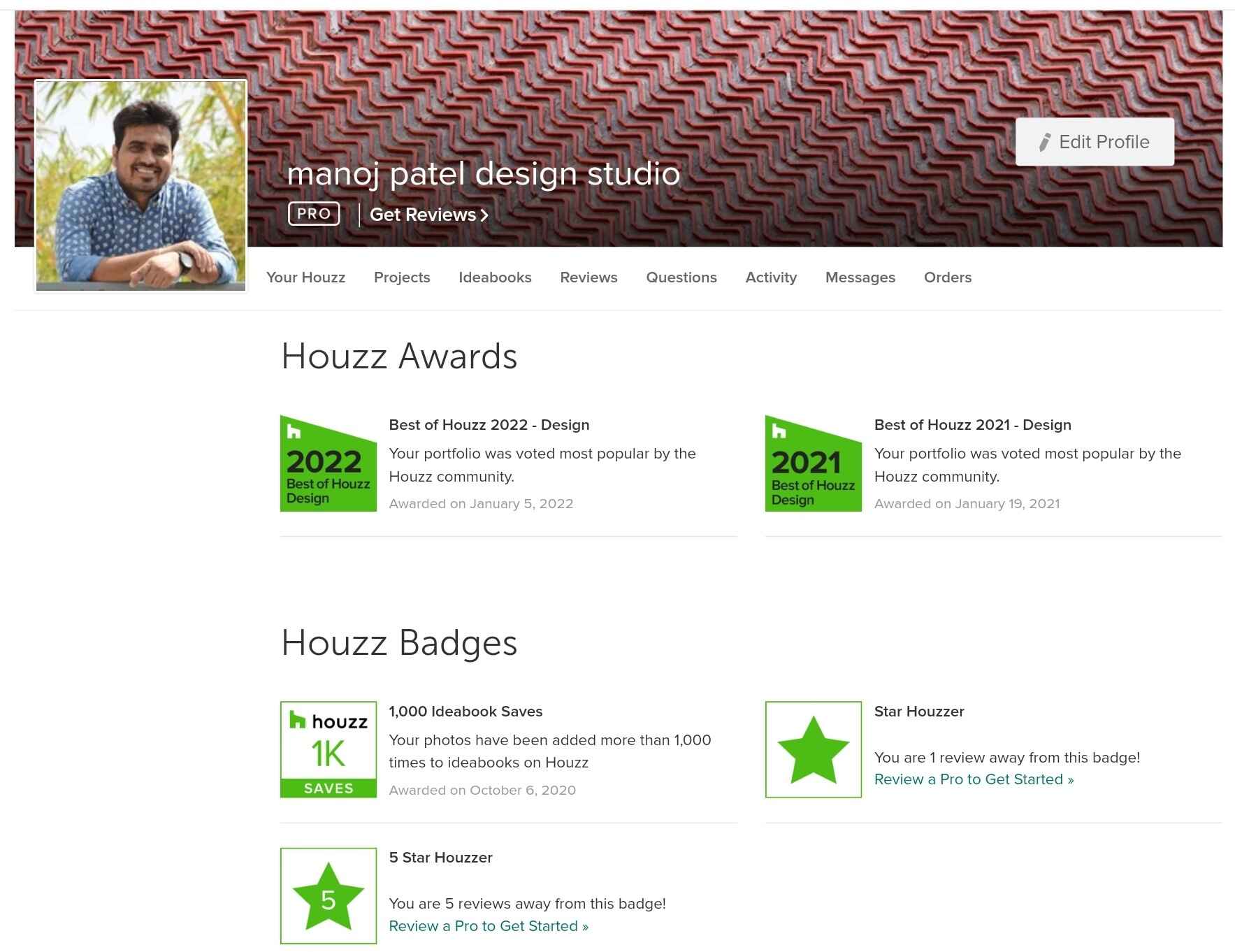
Task: Click the Edit Profile button
Action: [1095, 142]
